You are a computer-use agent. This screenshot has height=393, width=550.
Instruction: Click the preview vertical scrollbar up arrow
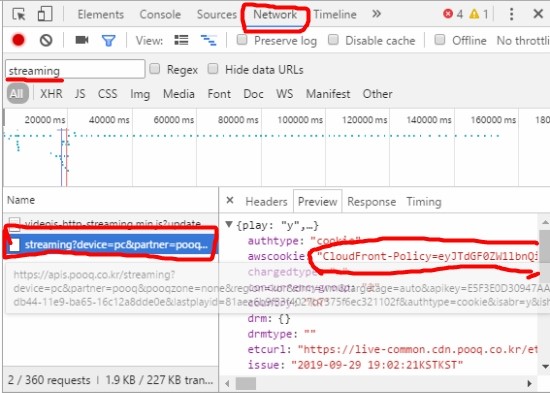tap(545, 222)
